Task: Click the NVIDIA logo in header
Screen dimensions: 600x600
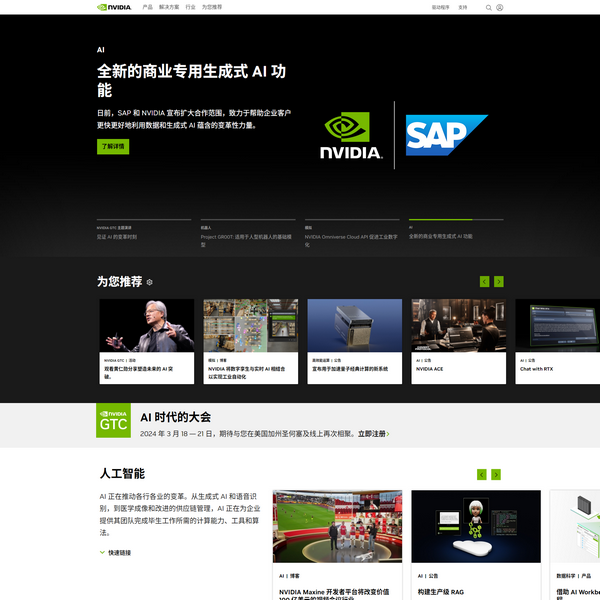Action: click(x=113, y=7)
